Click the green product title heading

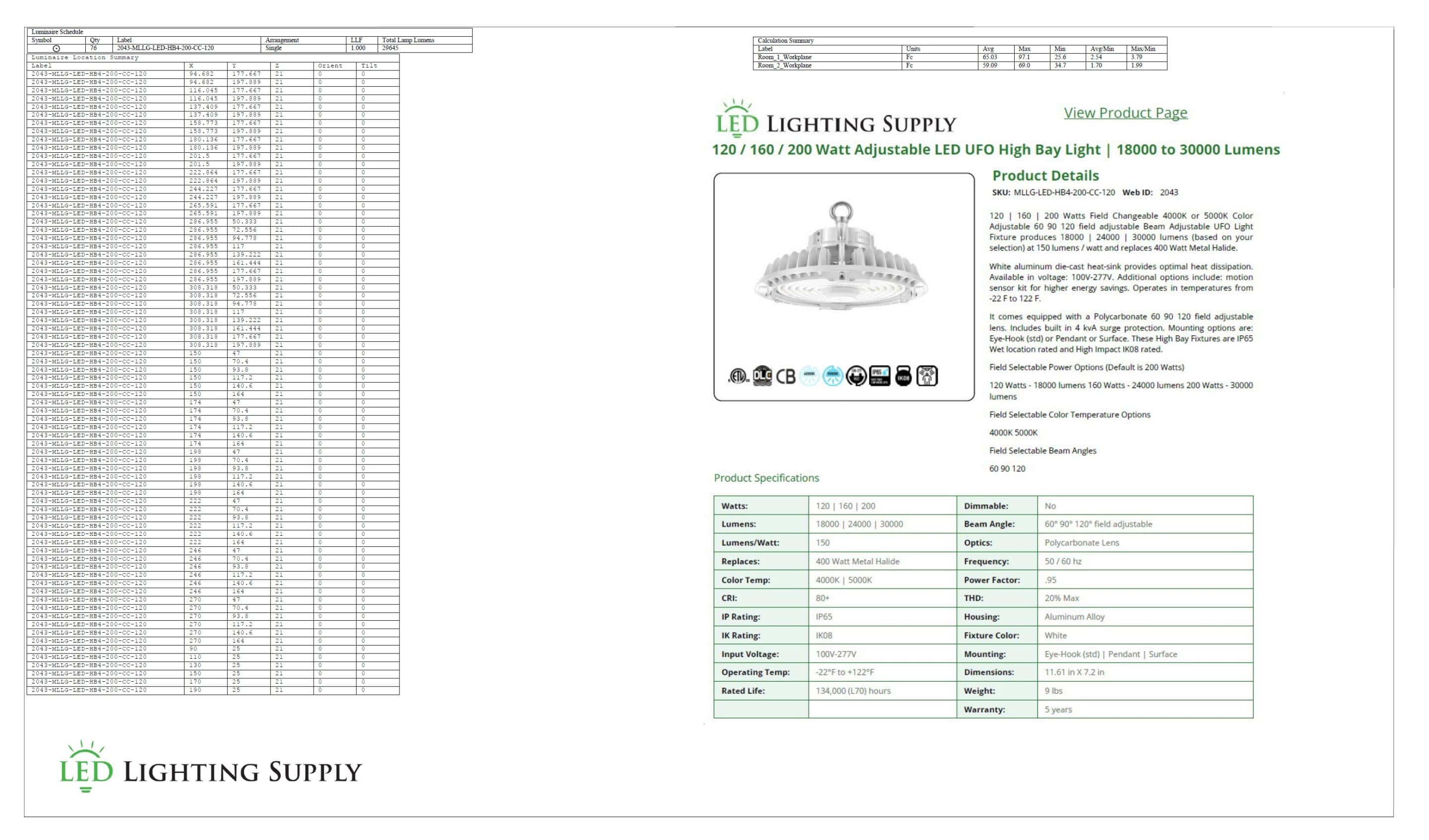pos(996,150)
